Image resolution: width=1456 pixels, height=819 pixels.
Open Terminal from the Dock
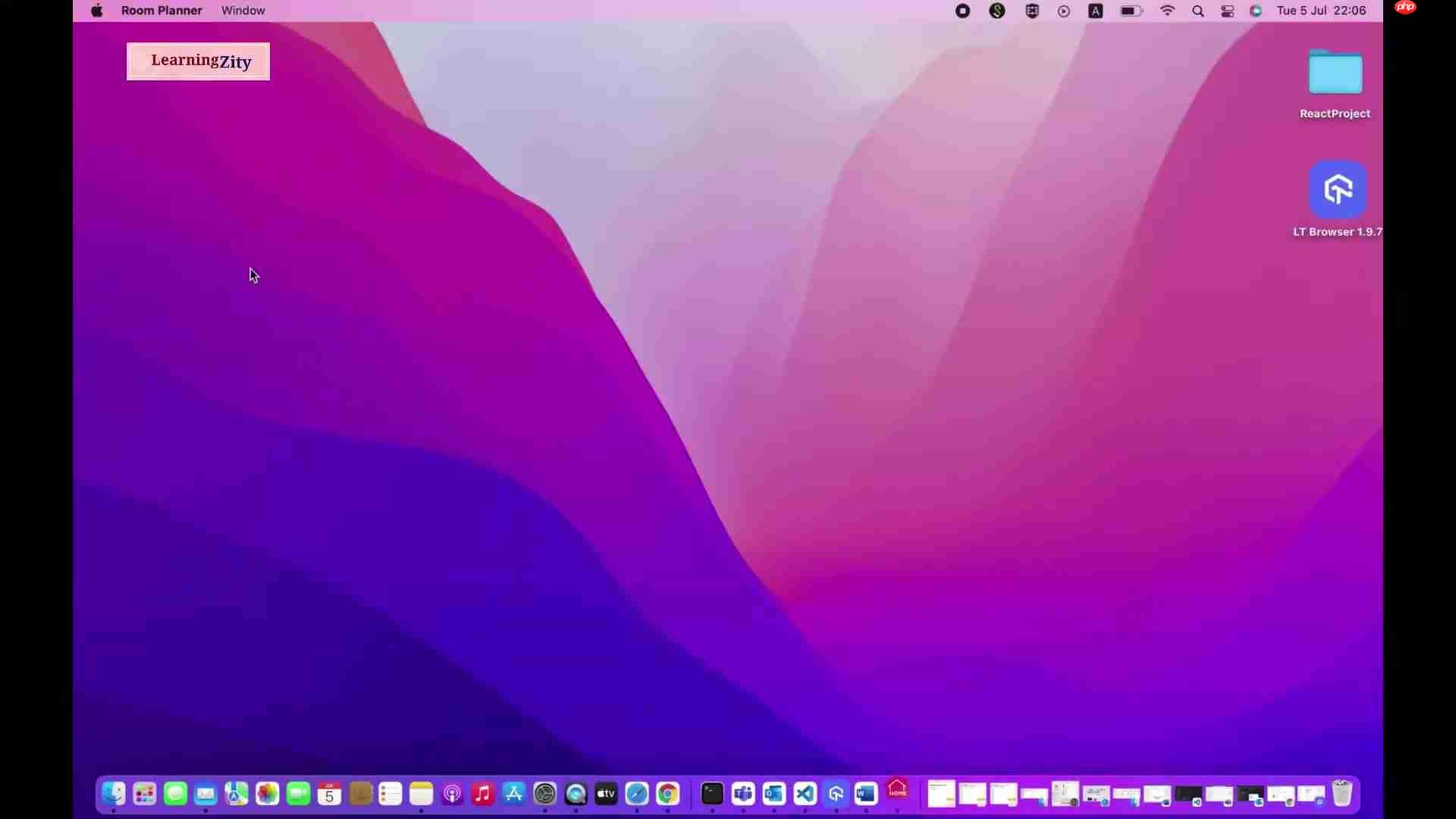(x=712, y=794)
